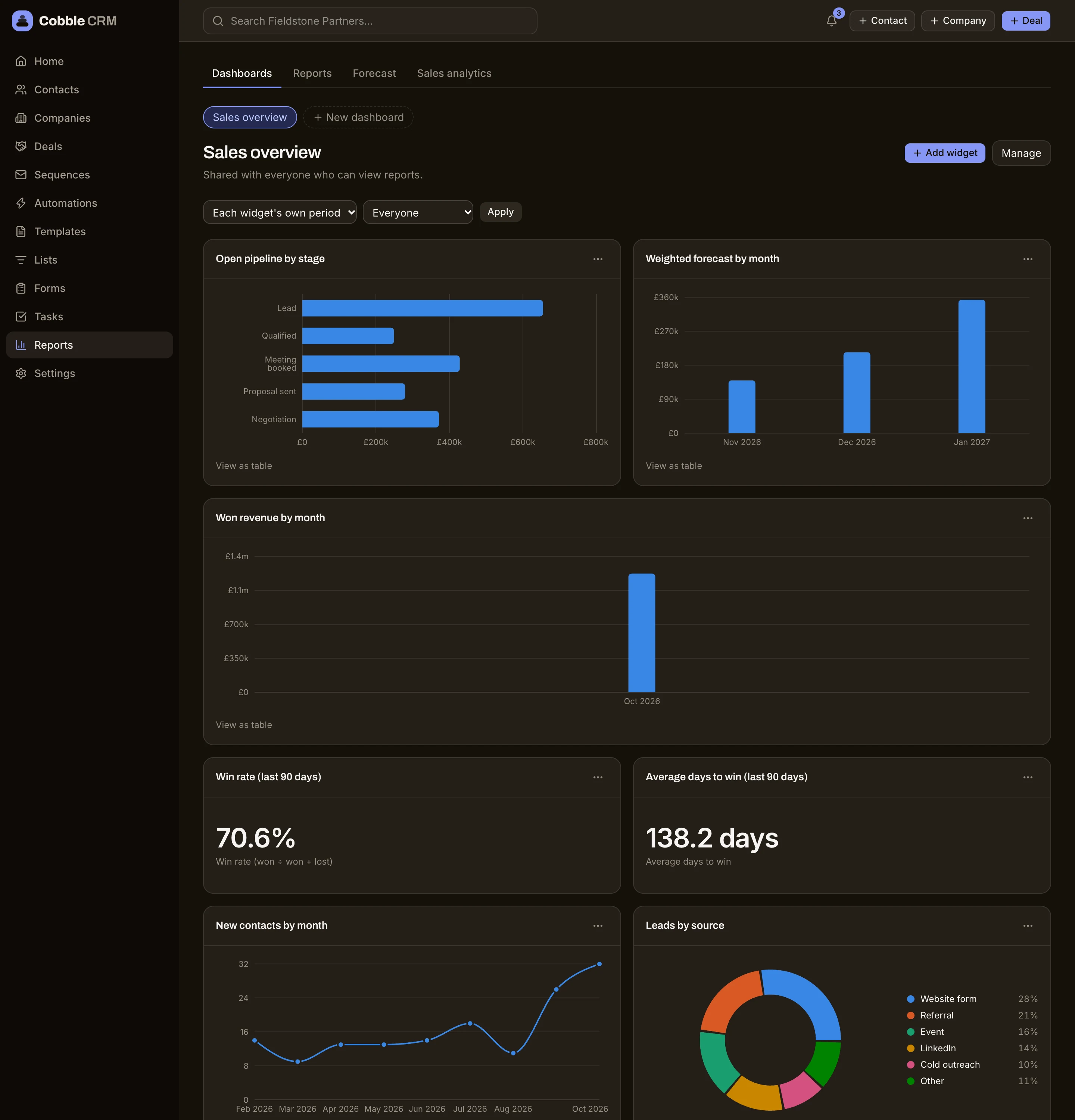The width and height of the screenshot is (1075, 1120).
Task: Open Lists in the sidebar
Action: (89, 260)
